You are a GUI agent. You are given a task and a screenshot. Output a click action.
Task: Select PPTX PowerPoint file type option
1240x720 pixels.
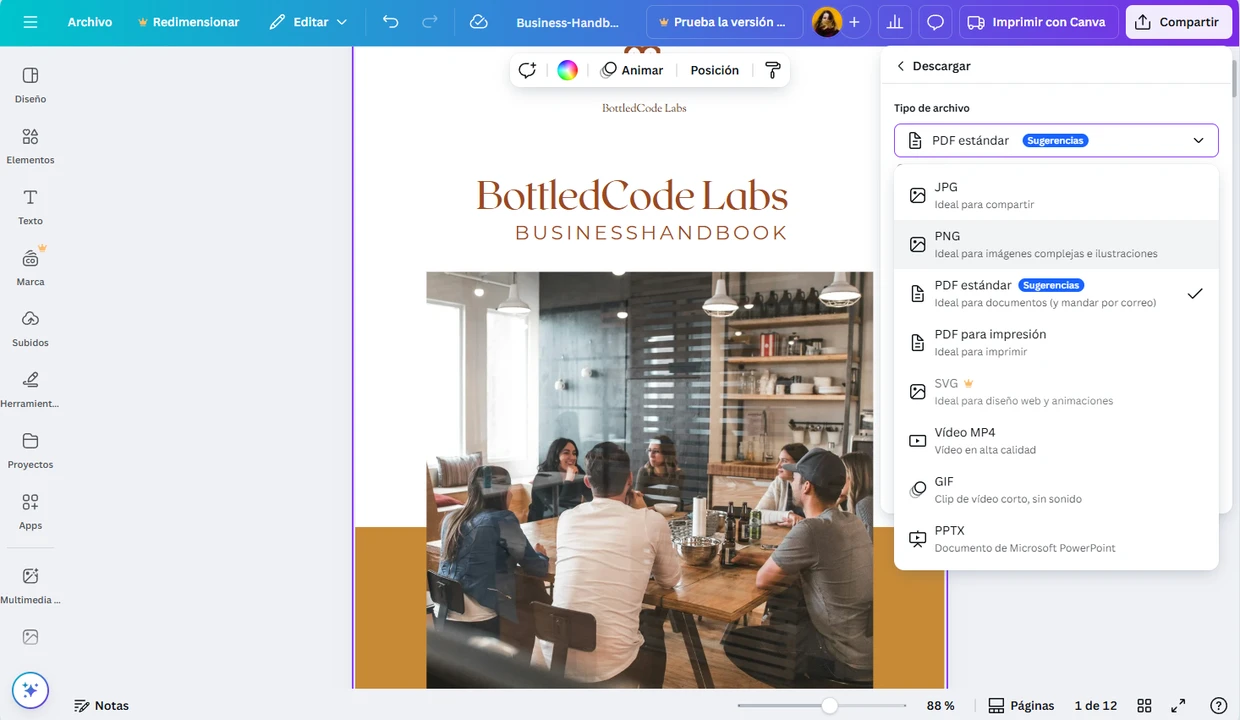click(1056, 538)
